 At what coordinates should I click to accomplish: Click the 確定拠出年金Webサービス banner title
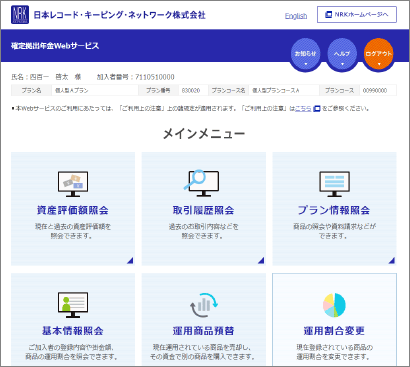click(55, 46)
